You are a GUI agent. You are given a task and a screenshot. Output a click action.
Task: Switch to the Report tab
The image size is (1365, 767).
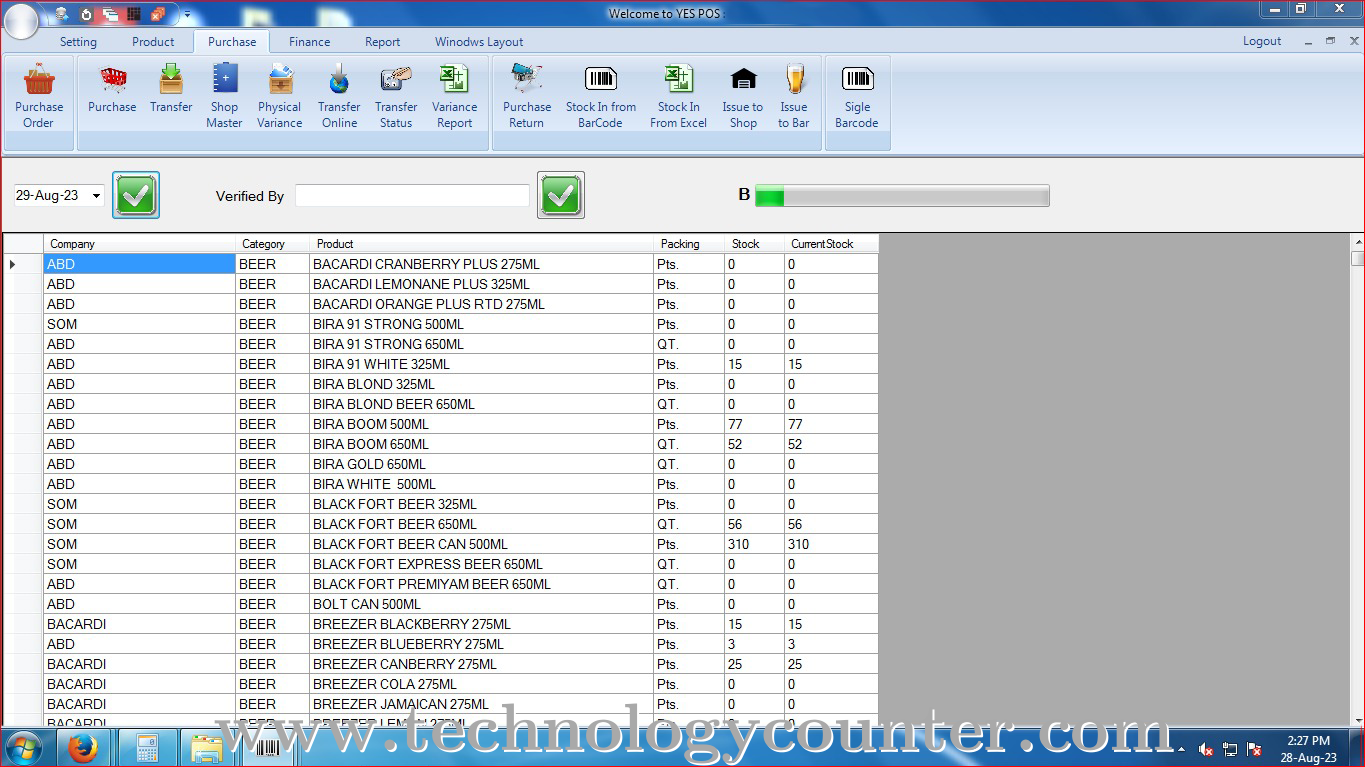click(382, 42)
